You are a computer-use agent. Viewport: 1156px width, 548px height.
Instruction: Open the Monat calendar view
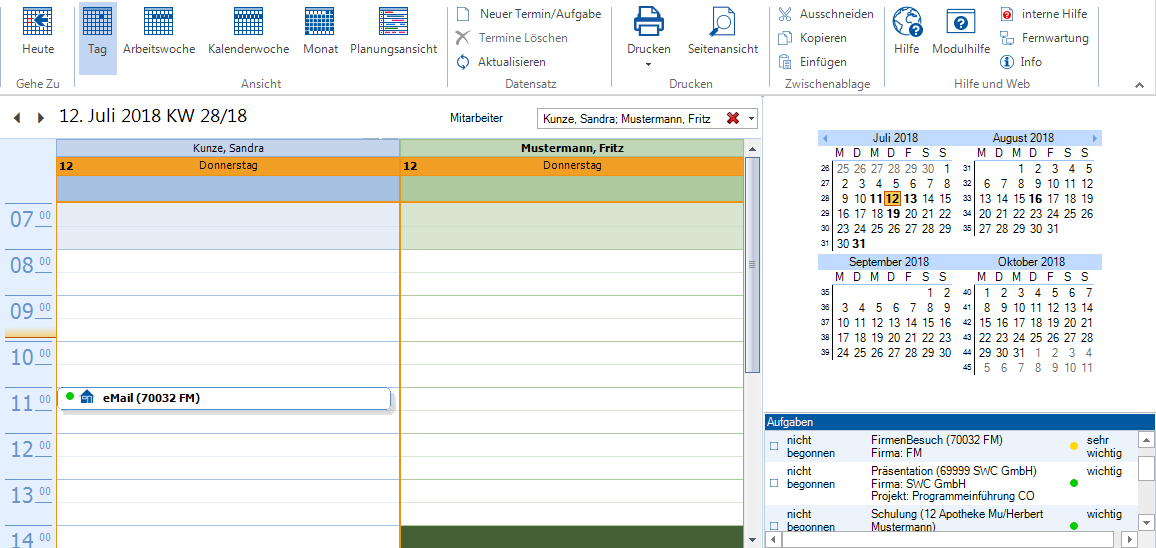point(320,23)
